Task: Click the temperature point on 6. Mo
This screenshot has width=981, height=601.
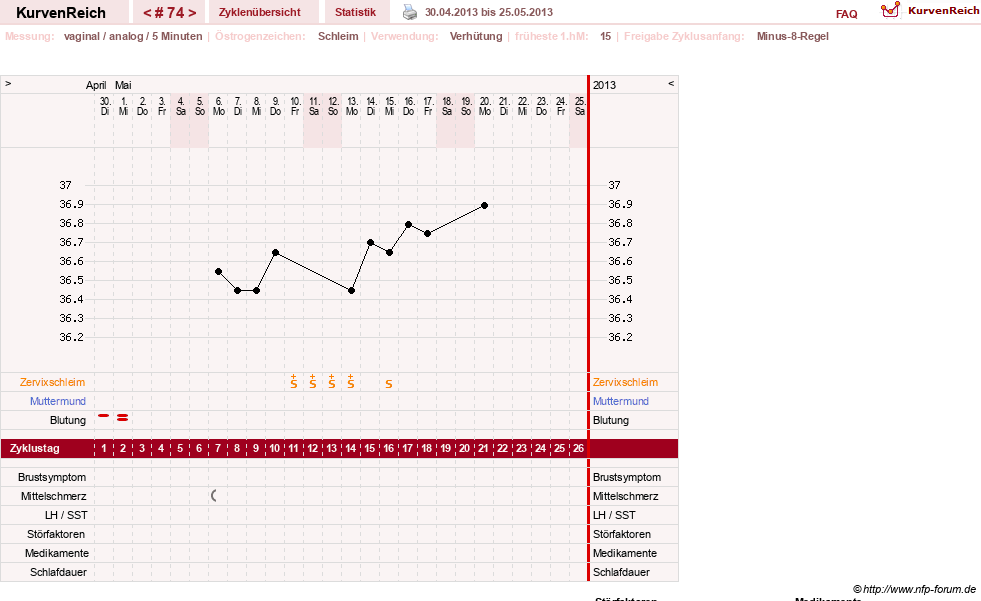Action: [x=218, y=271]
